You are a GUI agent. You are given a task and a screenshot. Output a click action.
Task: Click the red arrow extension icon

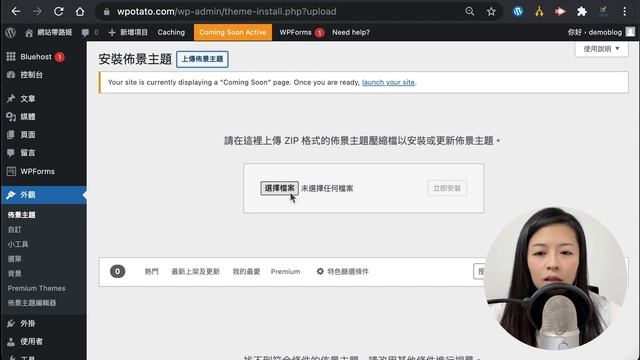point(560,11)
